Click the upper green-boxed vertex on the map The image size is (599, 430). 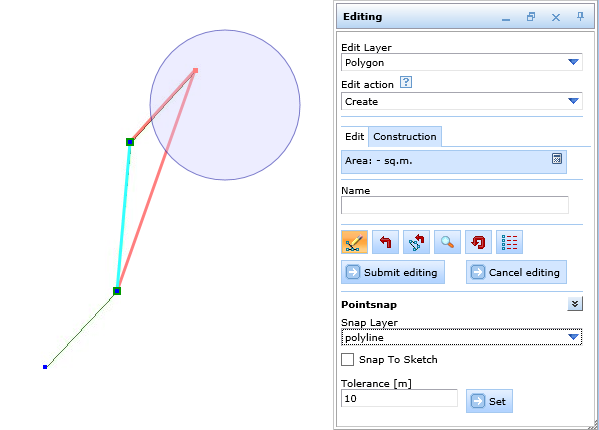click(x=130, y=142)
